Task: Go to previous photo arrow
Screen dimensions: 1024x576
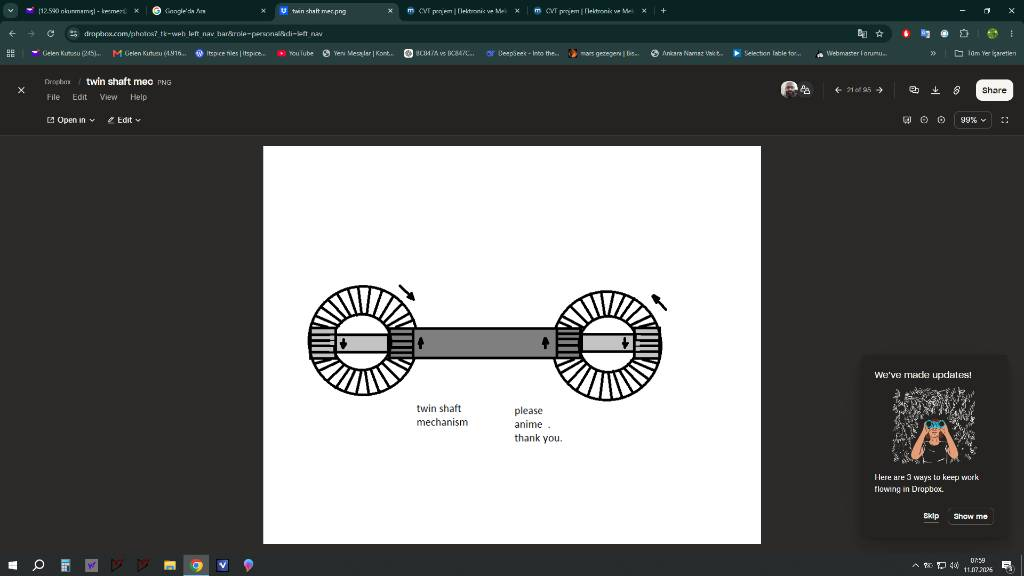Action: pyautogui.click(x=838, y=90)
